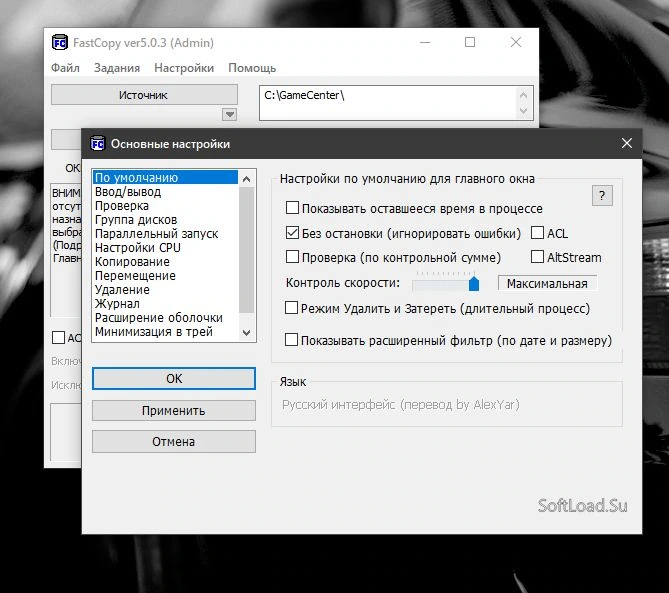Select Копирование in settings list
Image resolution: width=669 pixels, height=593 pixels.
click(165, 262)
